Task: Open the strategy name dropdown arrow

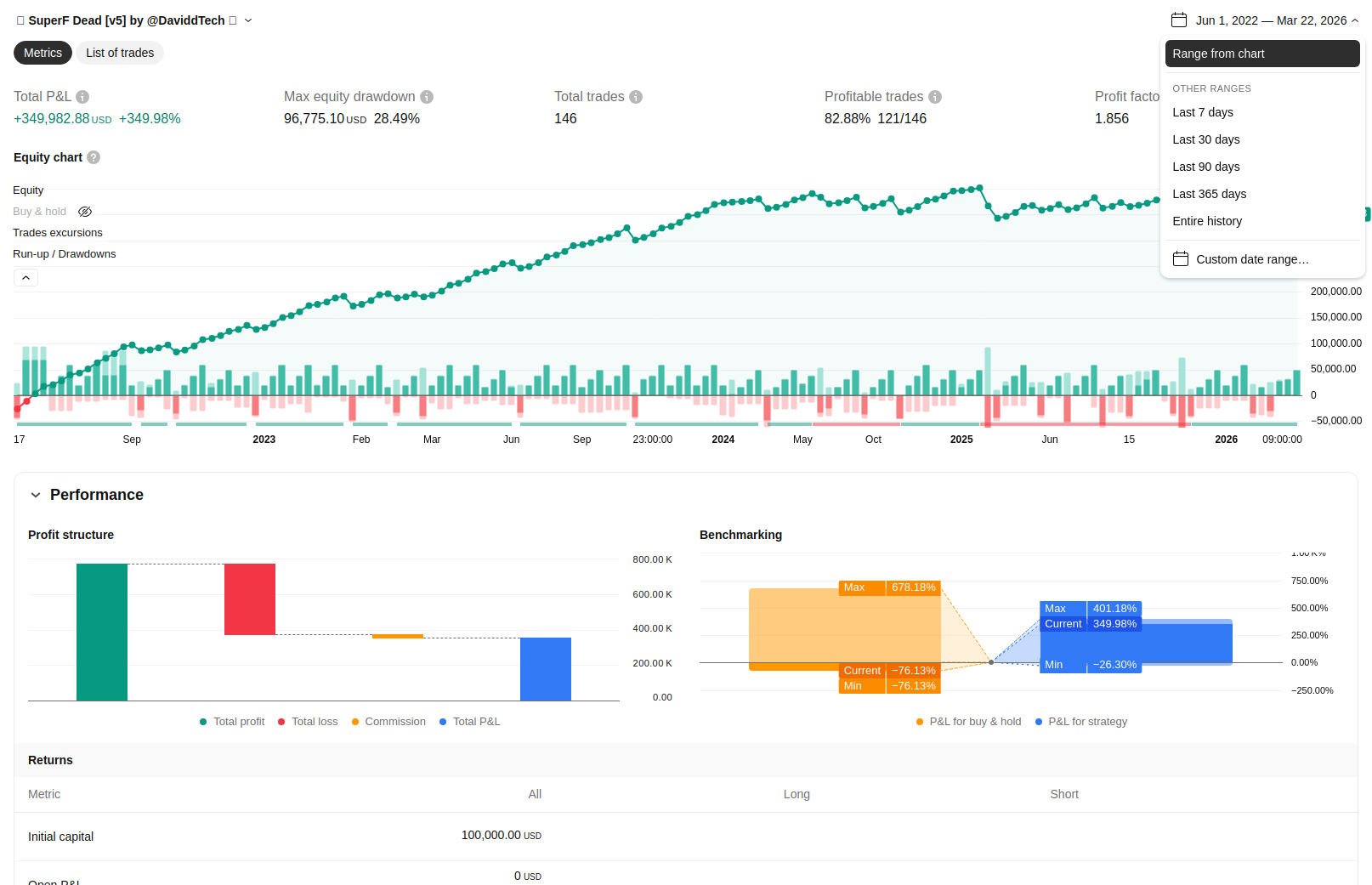Action: [248, 20]
